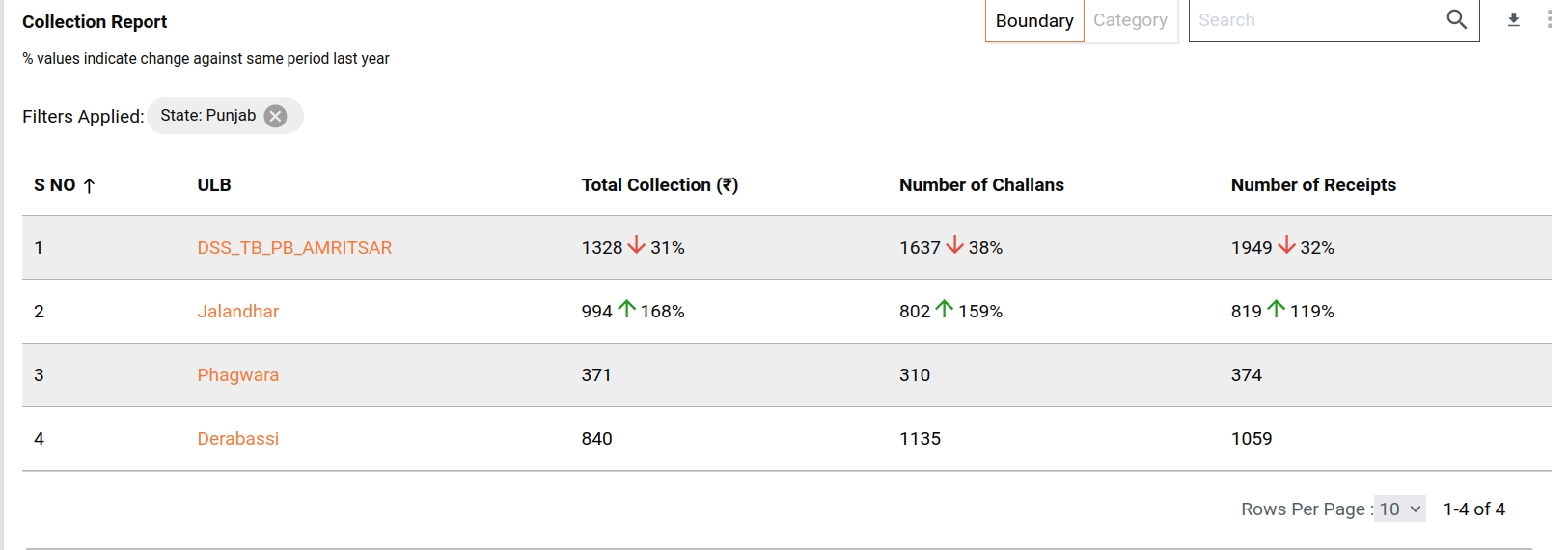Click the green up arrow beside 994

point(626,310)
